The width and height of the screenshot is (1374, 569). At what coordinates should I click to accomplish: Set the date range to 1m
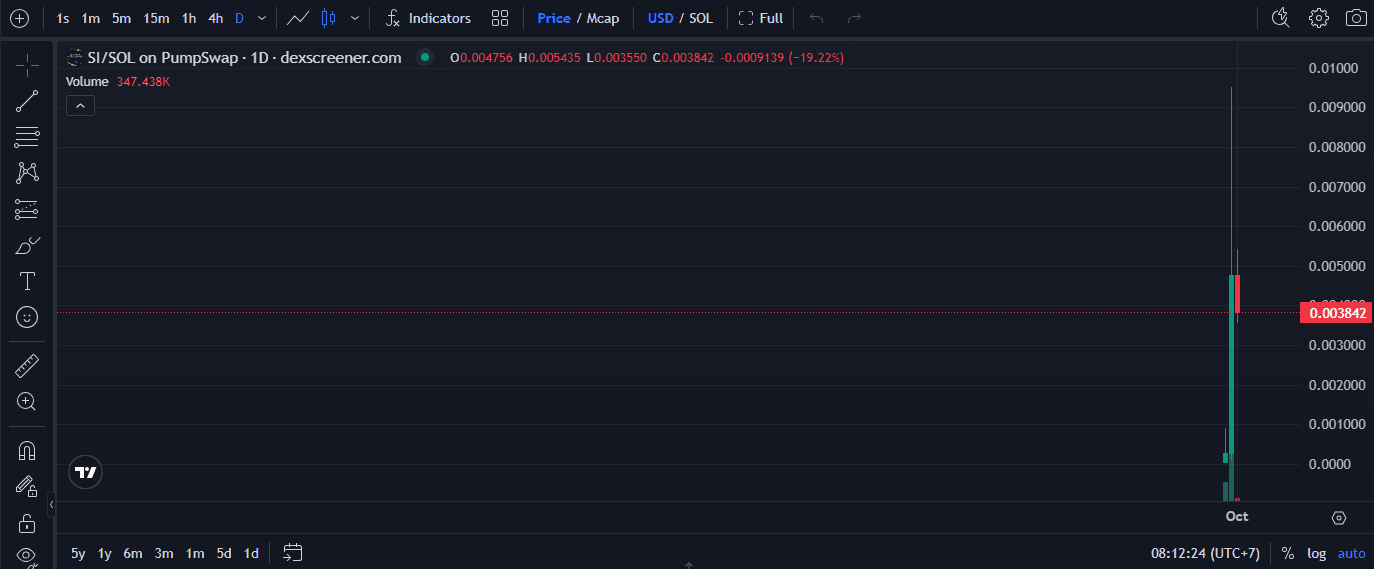coord(195,553)
